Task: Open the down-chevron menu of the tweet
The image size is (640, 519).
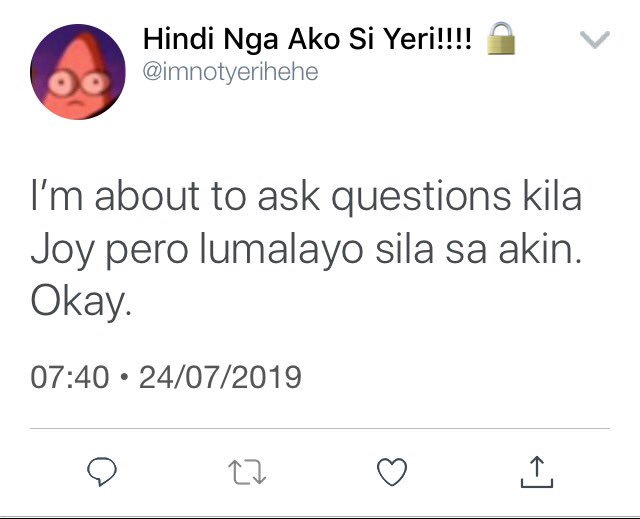Action: [595, 40]
